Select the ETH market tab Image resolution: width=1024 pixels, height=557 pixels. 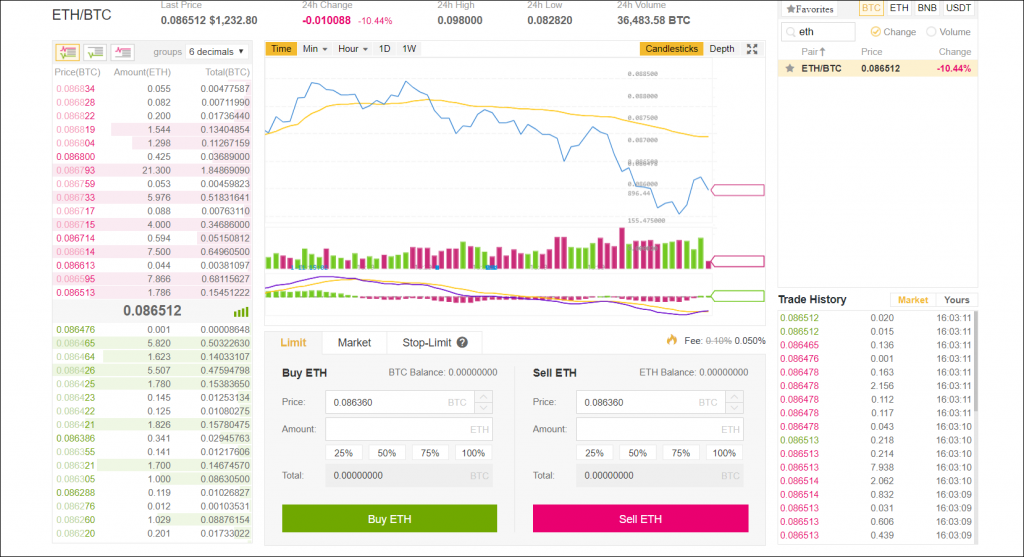coord(899,8)
